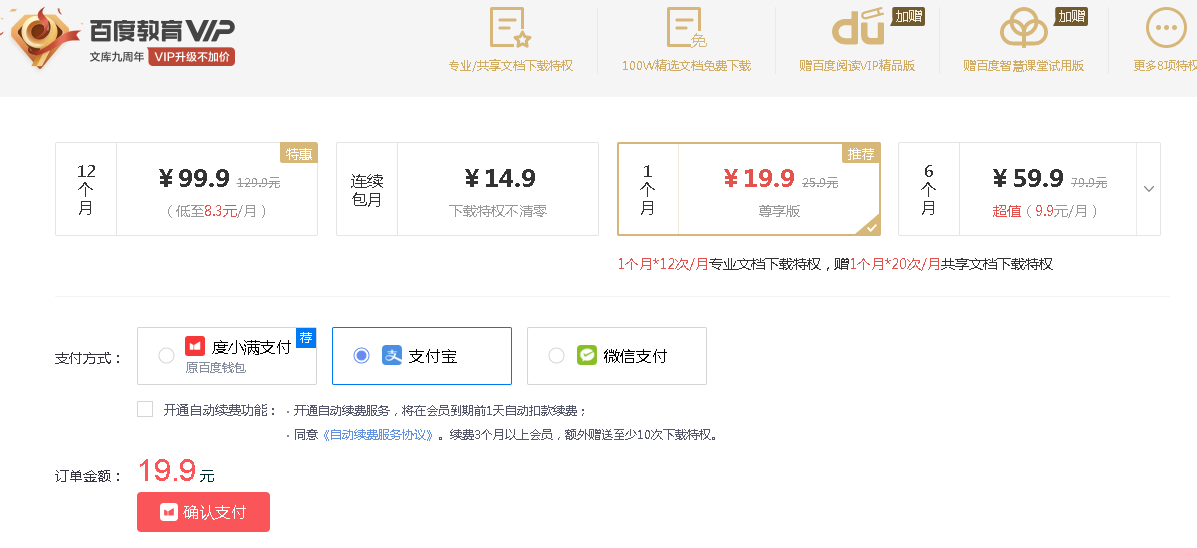Click the 100W精选文档免费下载 label

pos(686,66)
